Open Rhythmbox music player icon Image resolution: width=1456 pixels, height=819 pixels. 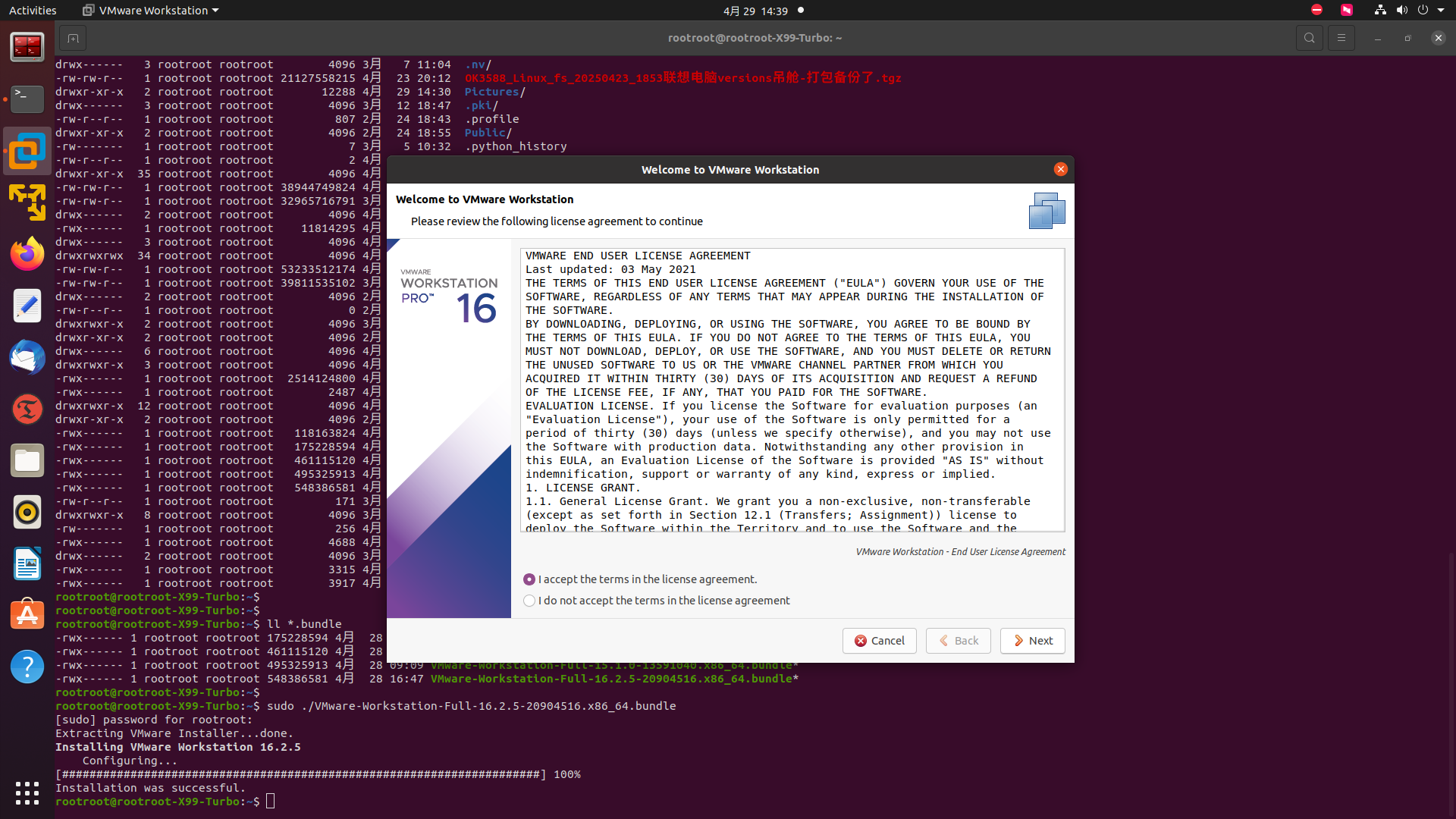[x=27, y=512]
